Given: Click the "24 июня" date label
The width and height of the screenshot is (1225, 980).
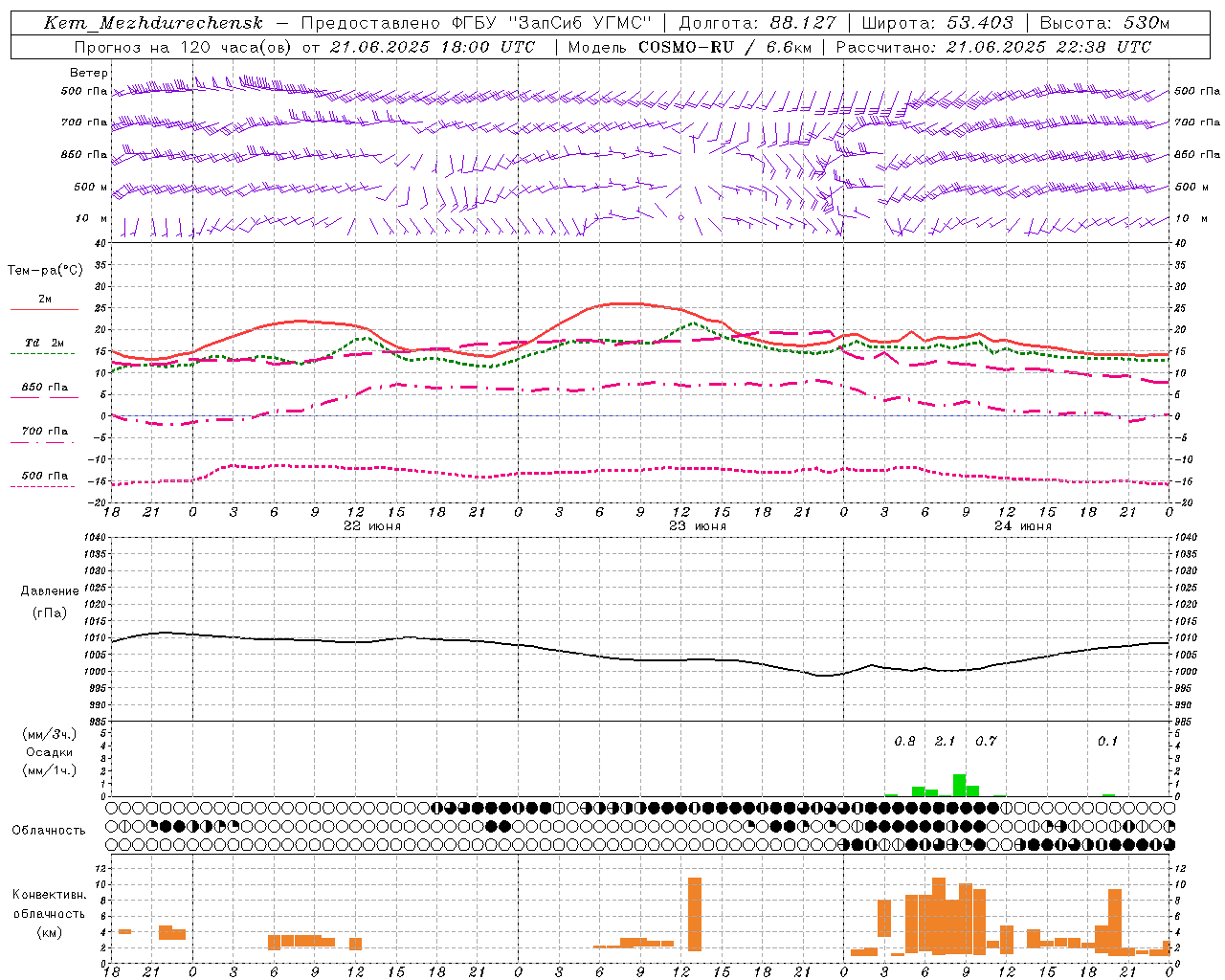Looking at the screenshot, I should (x=1023, y=526).
